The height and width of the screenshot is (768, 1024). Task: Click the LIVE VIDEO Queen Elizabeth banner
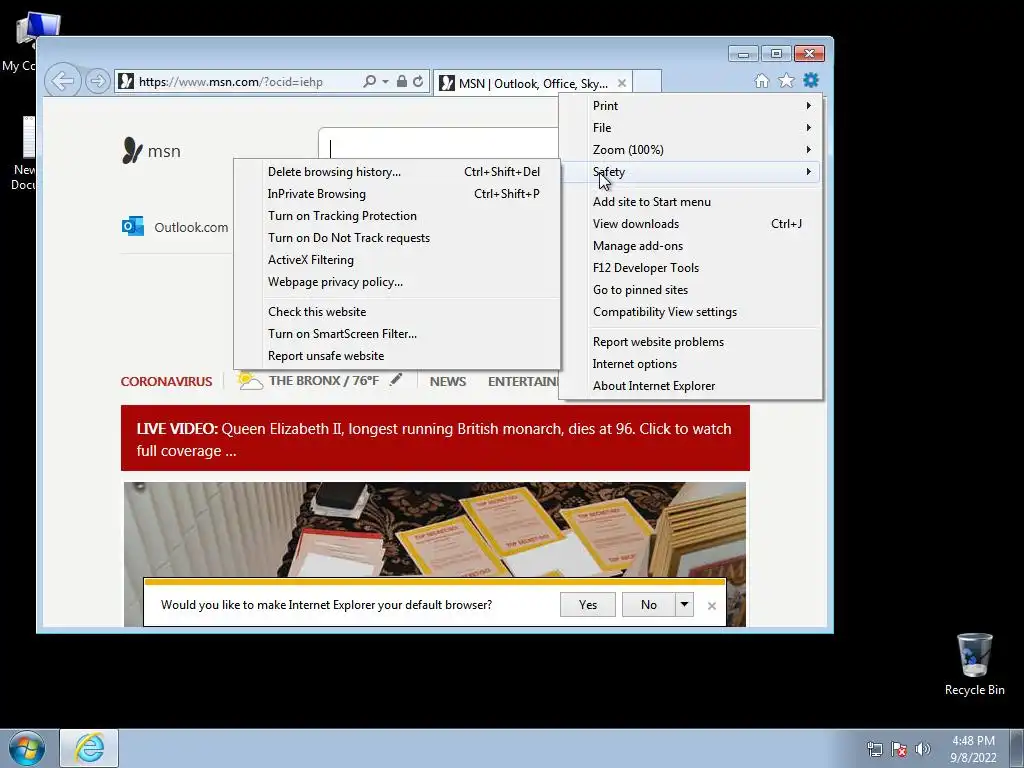click(435, 438)
